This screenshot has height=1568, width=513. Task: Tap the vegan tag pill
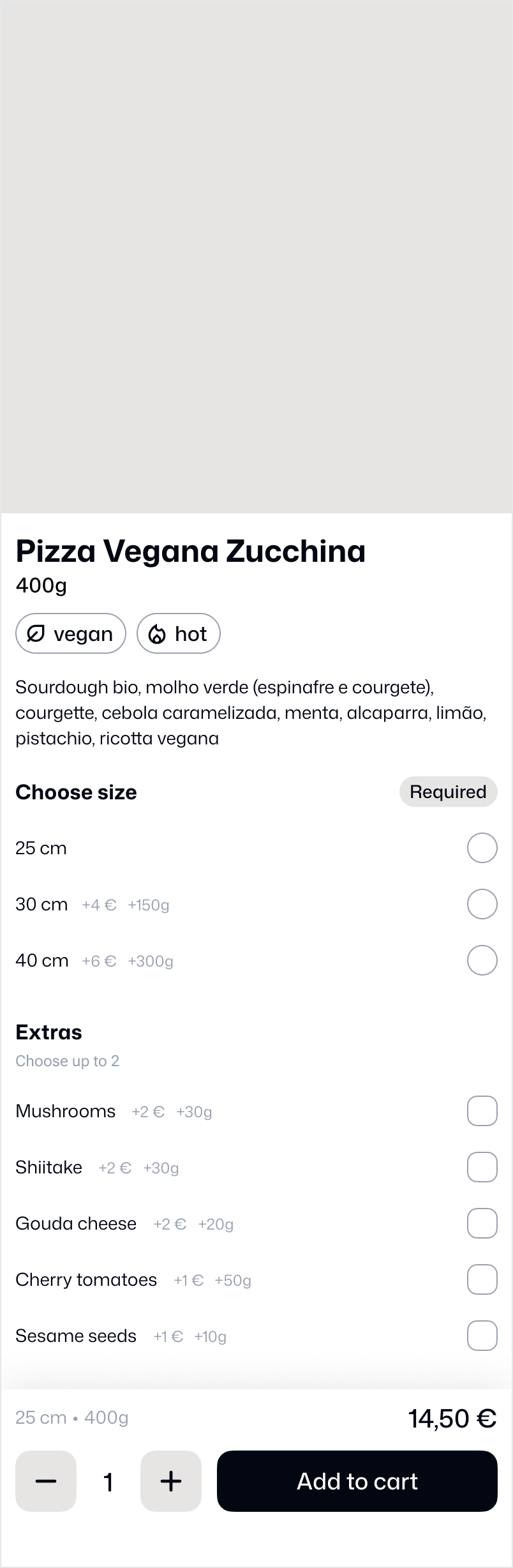pyautogui.click(x=71, y=633)
